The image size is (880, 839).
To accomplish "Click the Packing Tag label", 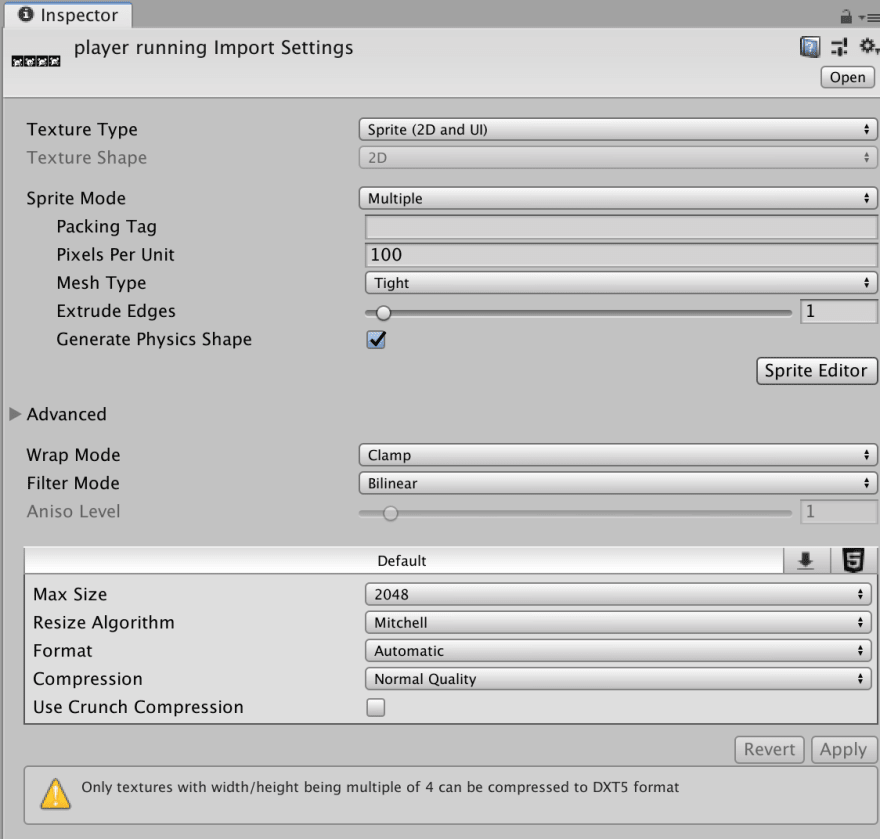I will (107, 227).
